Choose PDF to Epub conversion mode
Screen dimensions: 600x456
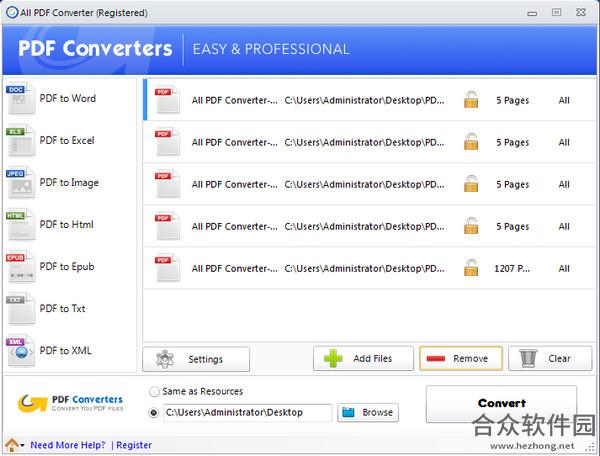click(x=67, y=267)
